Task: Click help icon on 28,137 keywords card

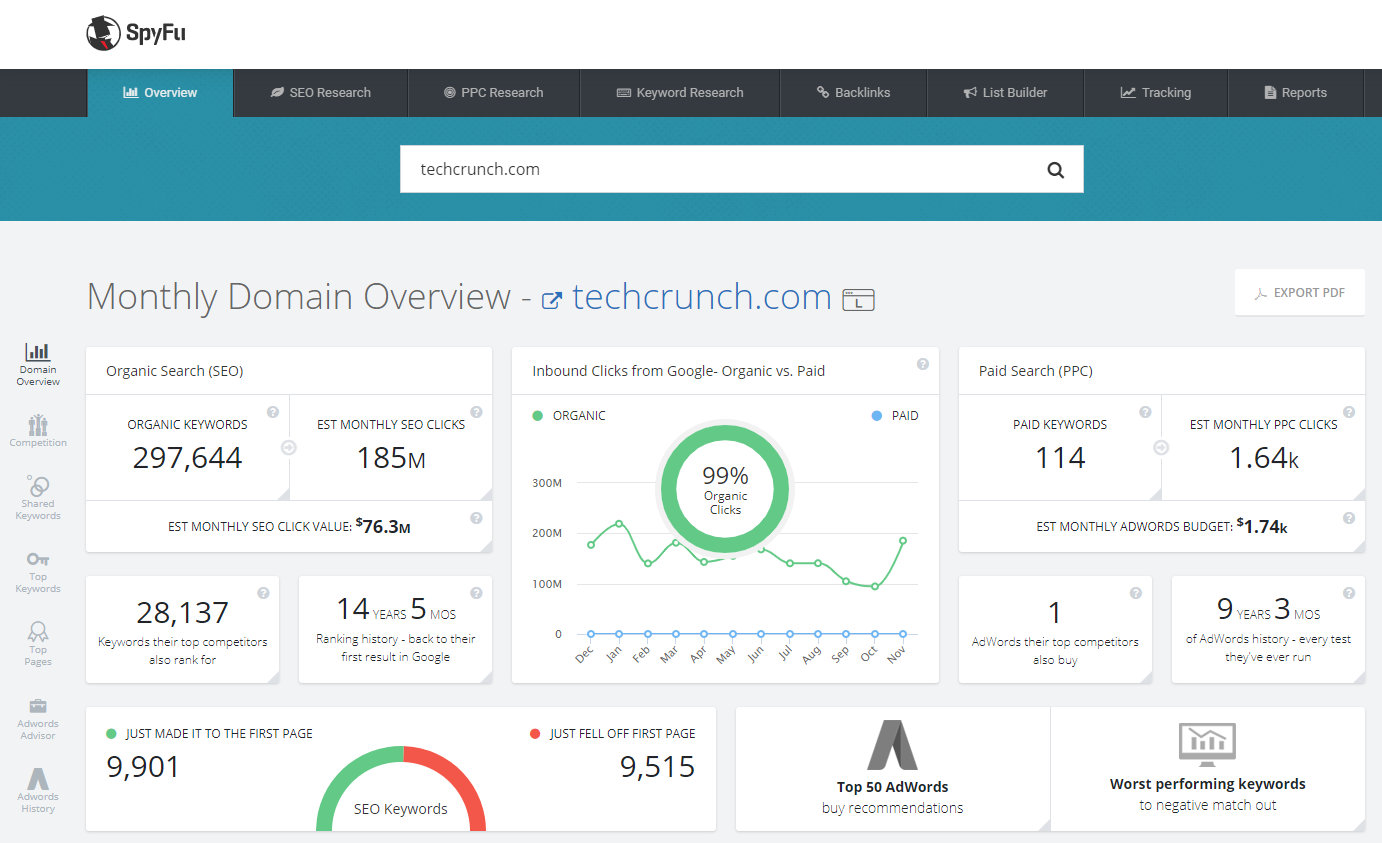Action: pos(263,593)
